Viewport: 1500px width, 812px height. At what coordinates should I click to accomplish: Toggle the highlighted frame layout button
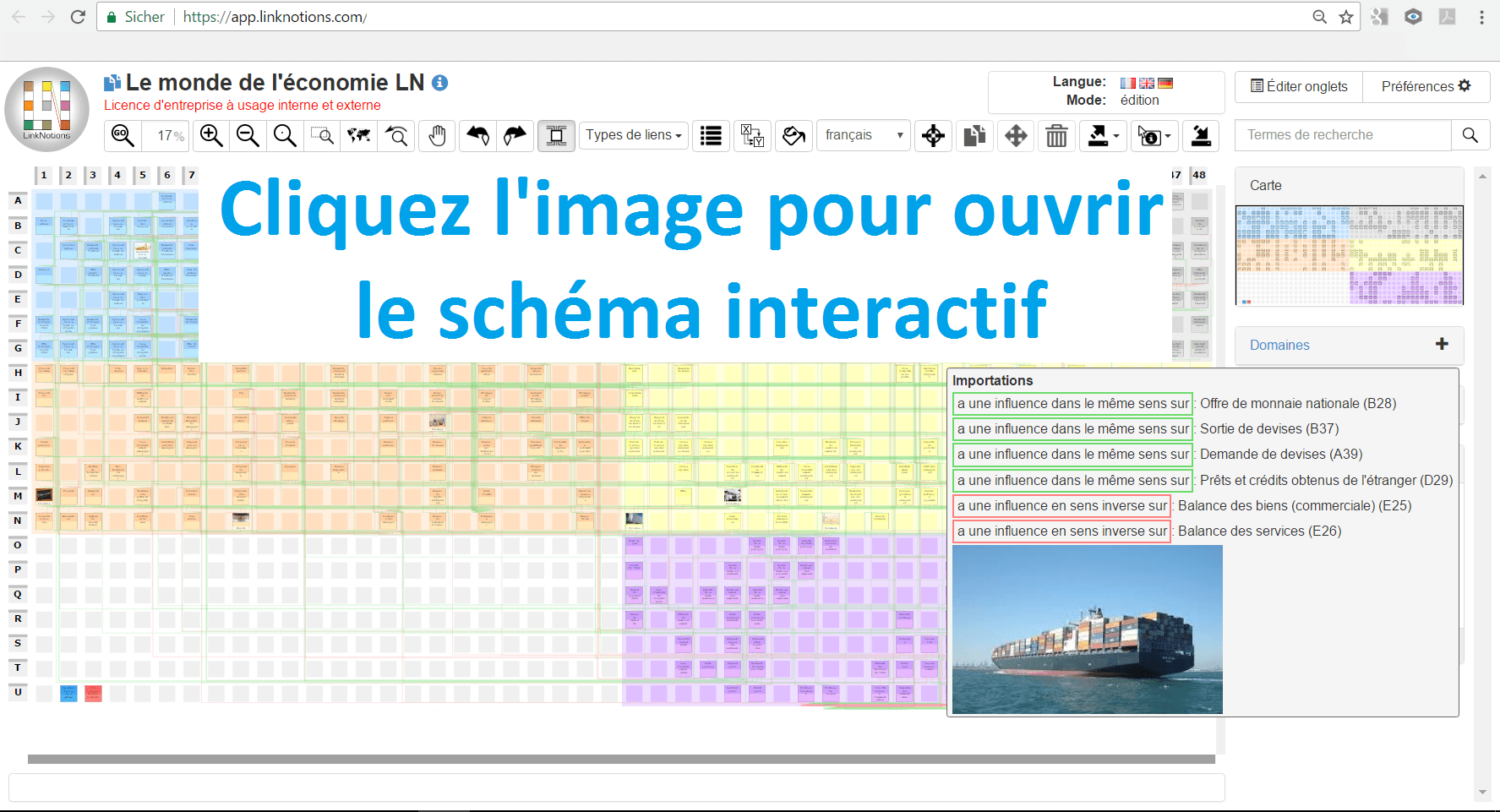(556, 135)
